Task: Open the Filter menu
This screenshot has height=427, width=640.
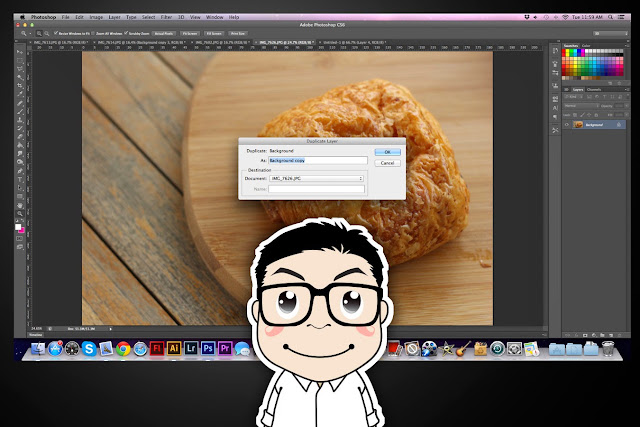Action: [166, 17]
